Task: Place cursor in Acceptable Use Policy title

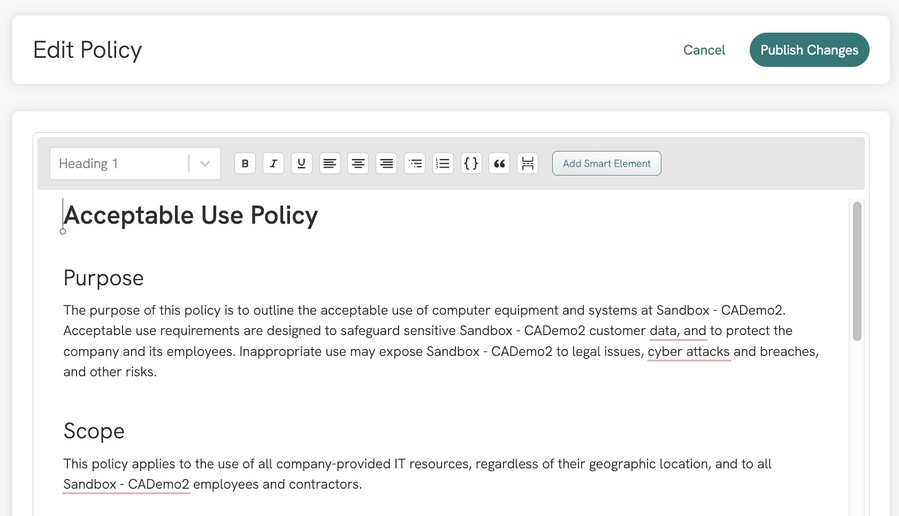Action: (x=190, y=216)
